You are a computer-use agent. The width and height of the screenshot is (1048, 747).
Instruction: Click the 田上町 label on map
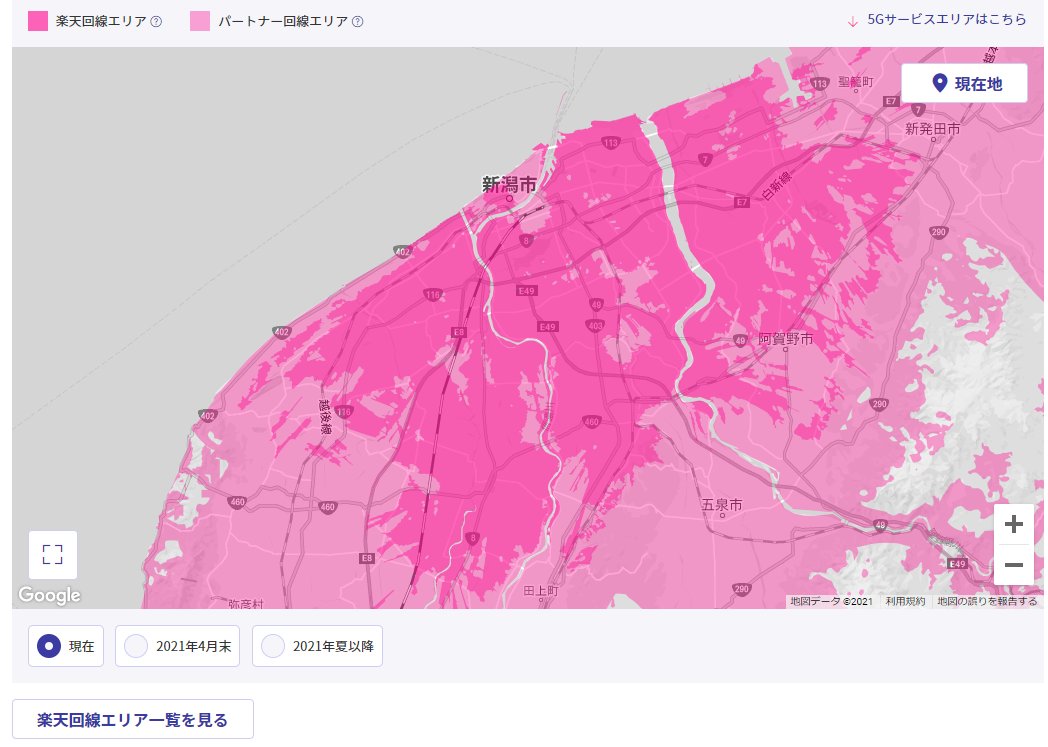point(541,591)
